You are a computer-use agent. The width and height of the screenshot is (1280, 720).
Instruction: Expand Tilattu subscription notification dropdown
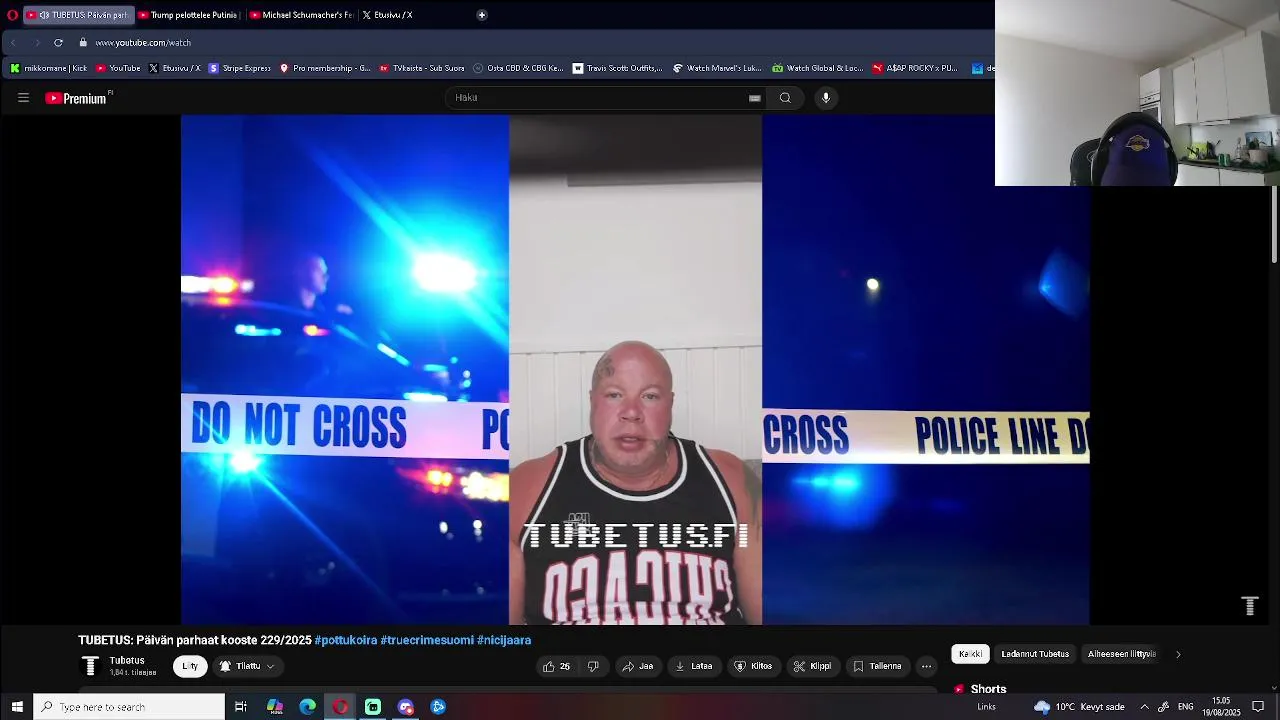tap(247, 666)
